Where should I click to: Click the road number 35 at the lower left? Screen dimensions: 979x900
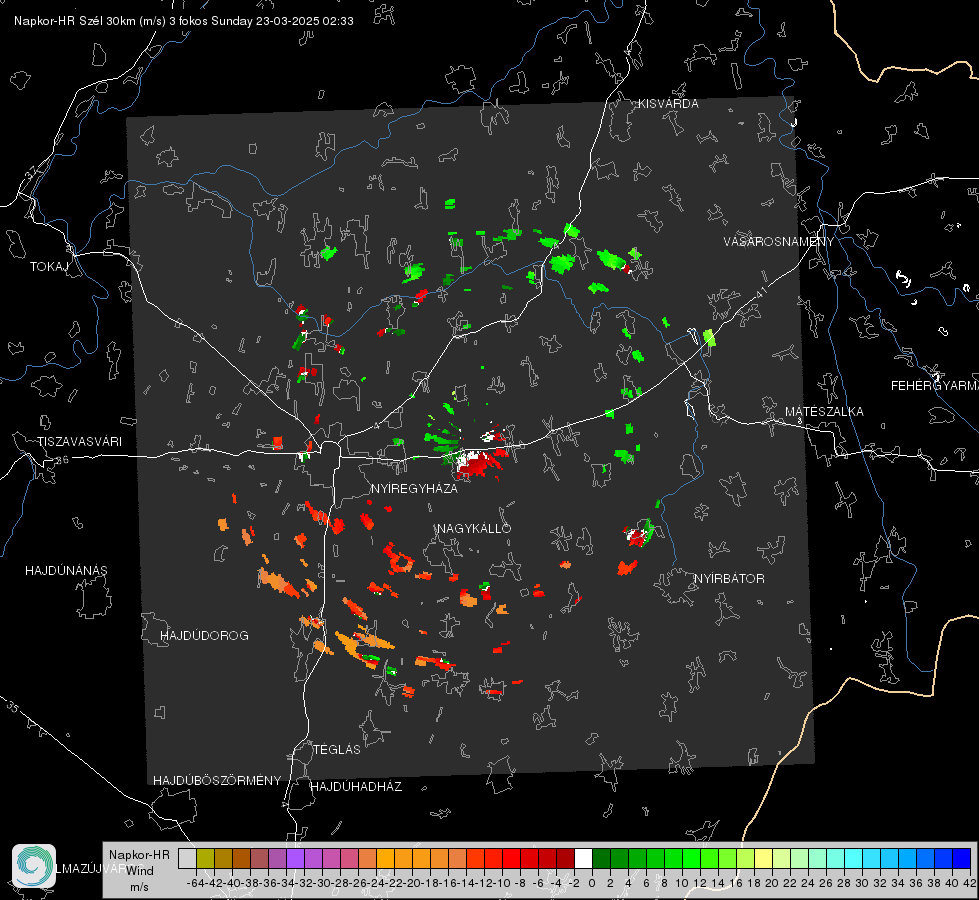coord(12,706)
